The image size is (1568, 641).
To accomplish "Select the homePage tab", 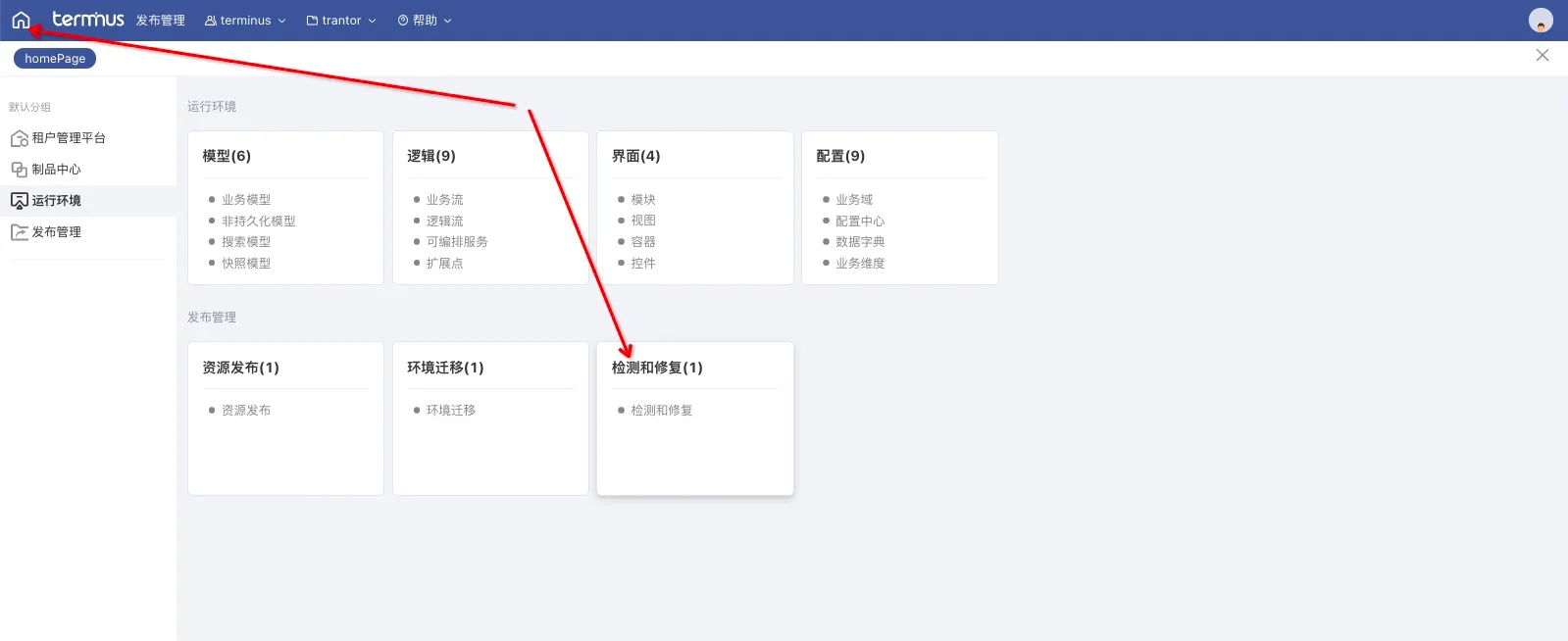I will tap(55, 59).
